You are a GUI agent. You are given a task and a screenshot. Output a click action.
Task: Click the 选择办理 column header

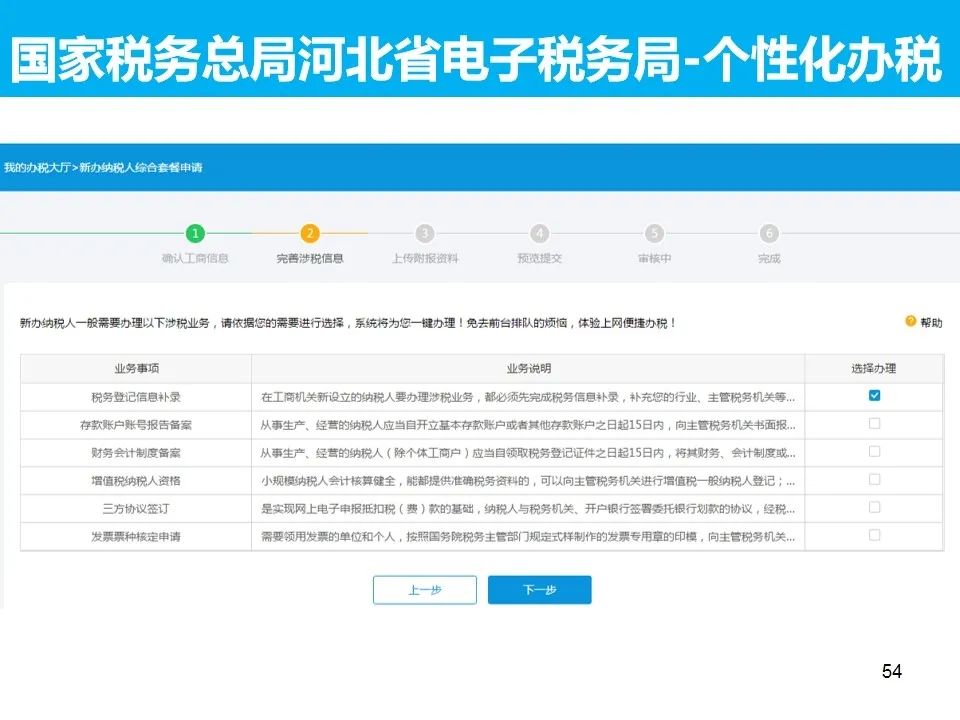874,369
